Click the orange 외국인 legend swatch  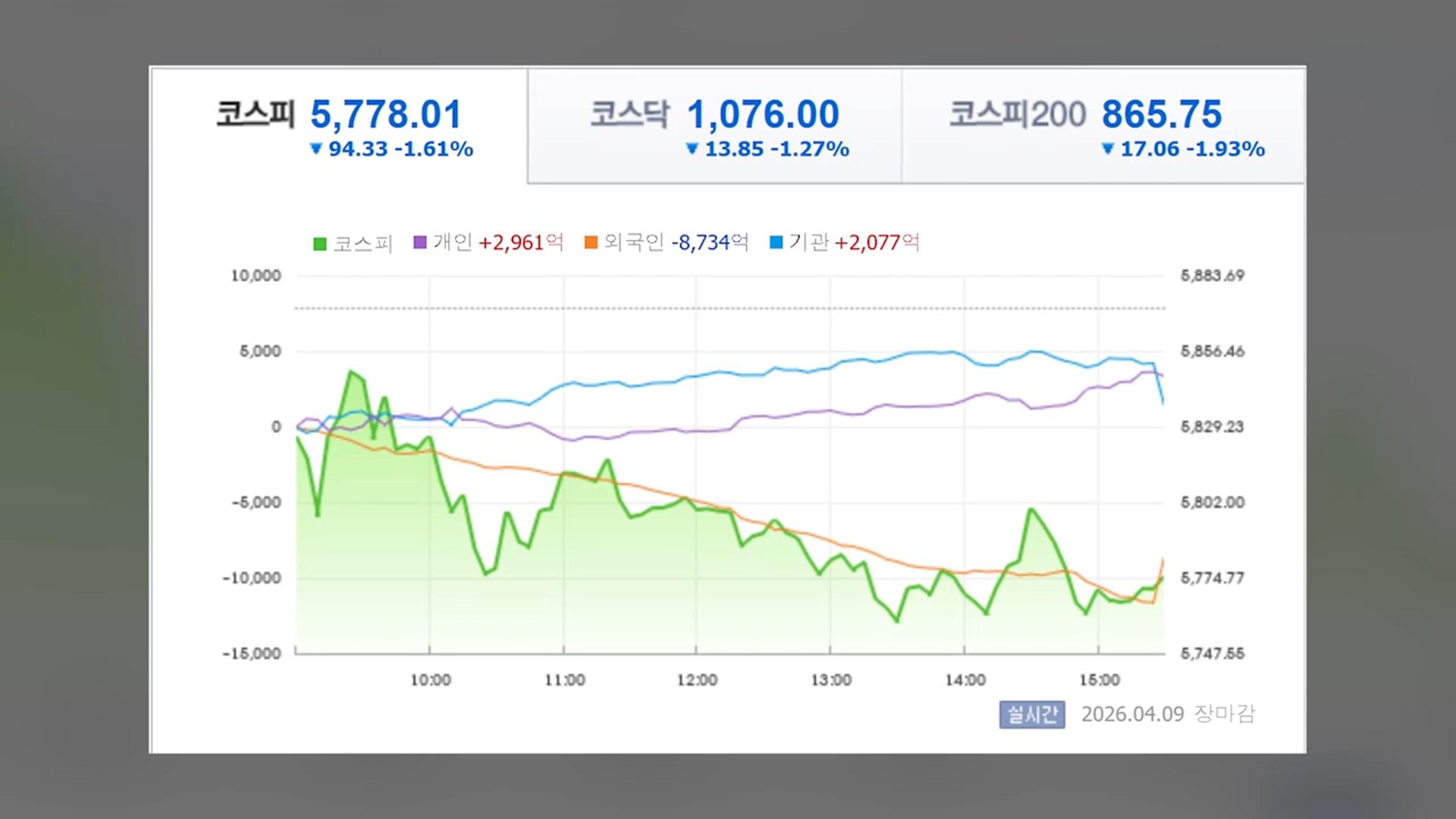coord(591,243)
